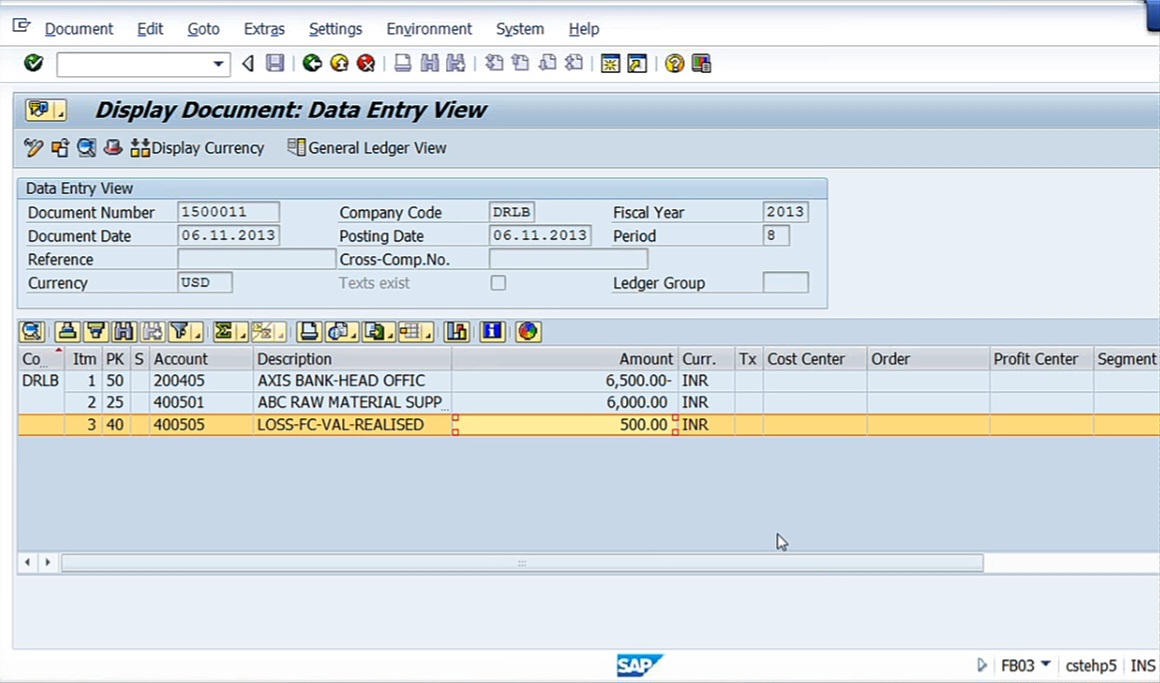Screen dimensions: 1160x683
Task: Click the Sort Ascending icon
Action: 67,332
